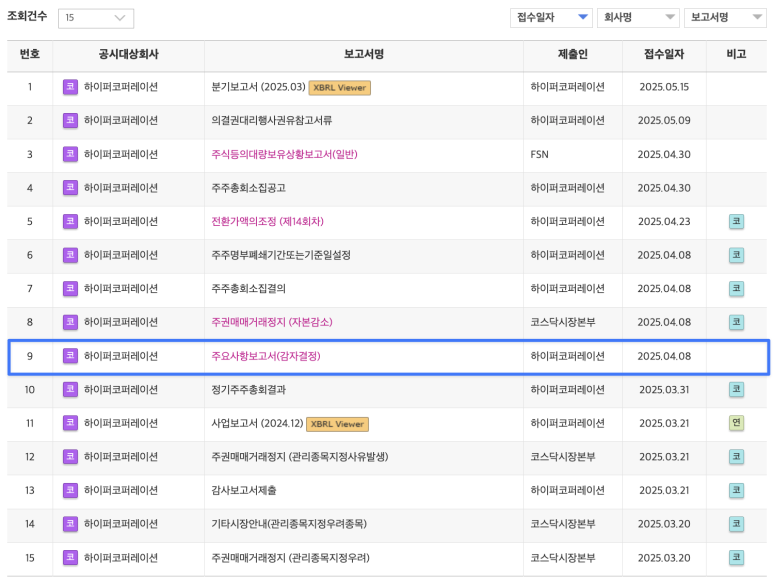Click the date 2025.04.23
The image size is (773, 581).
tap(664, 222)
